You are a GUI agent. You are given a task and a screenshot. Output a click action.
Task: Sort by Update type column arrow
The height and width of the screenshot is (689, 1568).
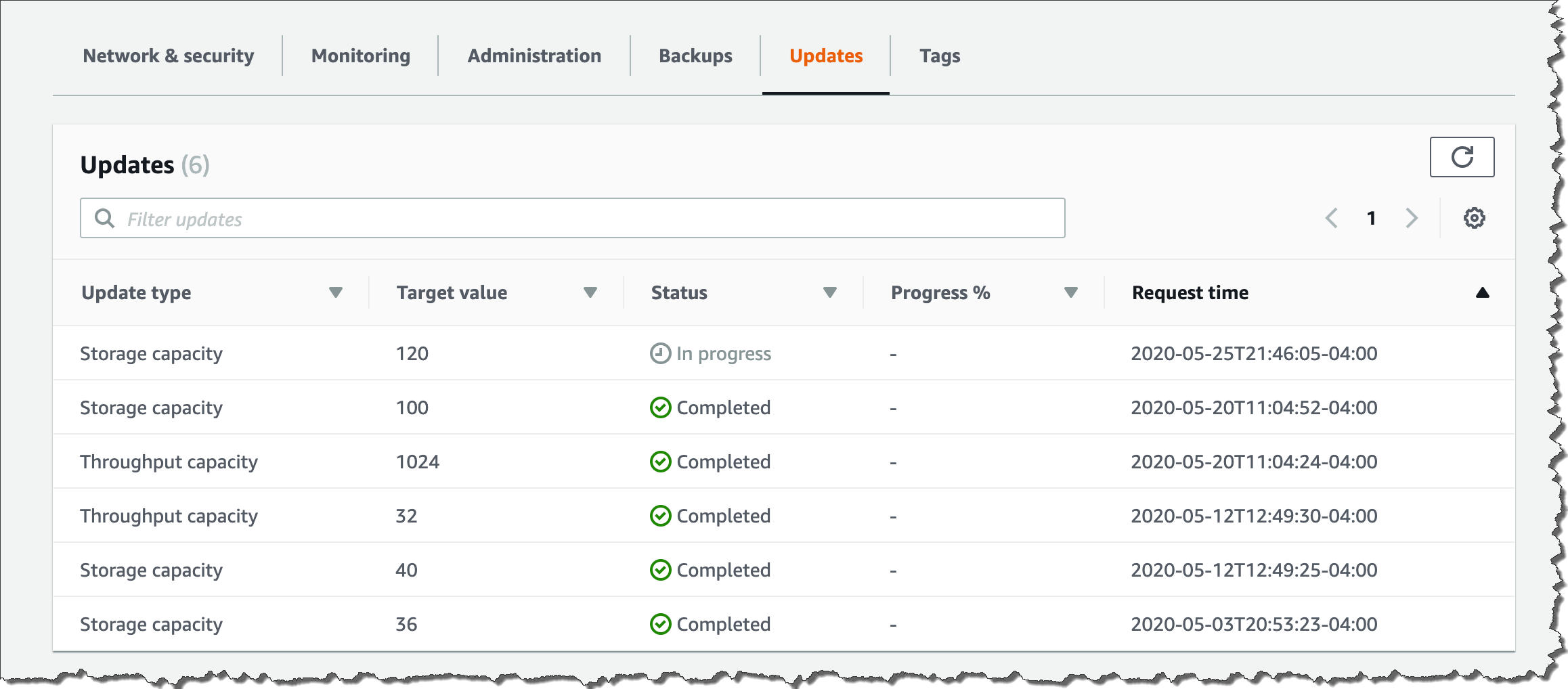335,292
